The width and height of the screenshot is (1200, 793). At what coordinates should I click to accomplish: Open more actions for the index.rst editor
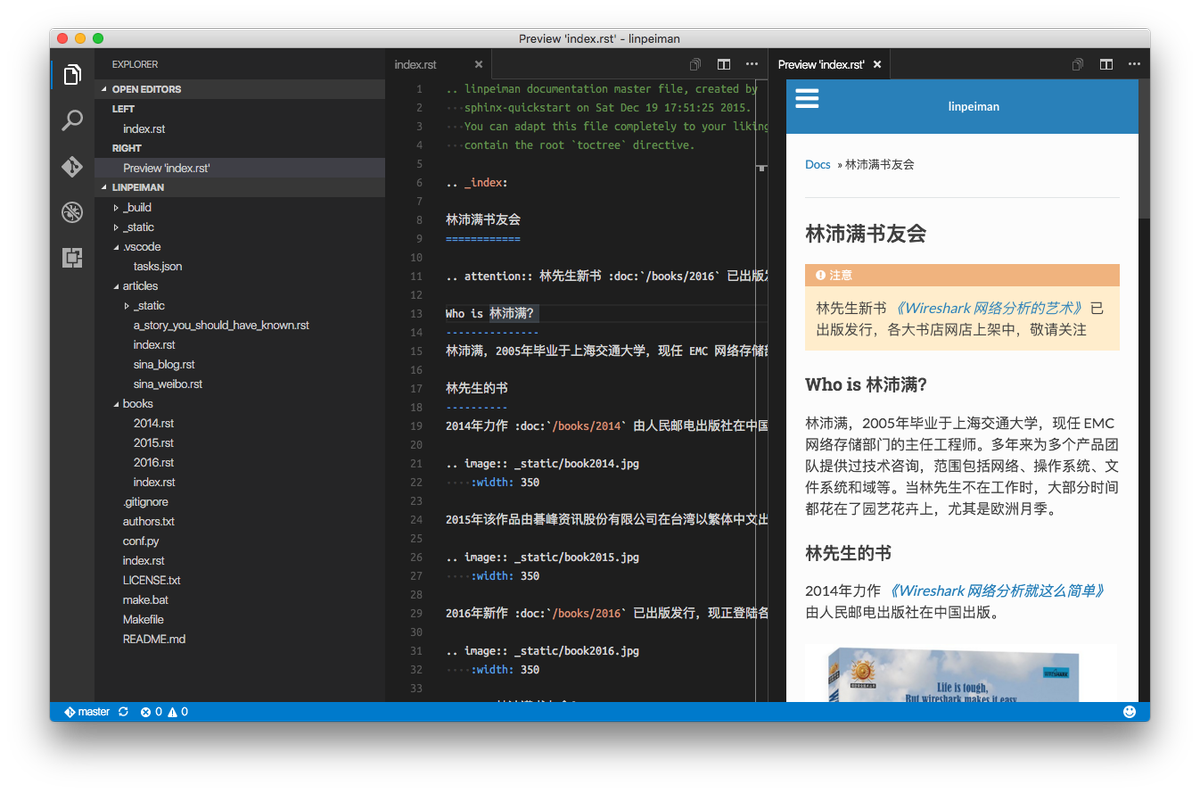click(x=752, y=63)
